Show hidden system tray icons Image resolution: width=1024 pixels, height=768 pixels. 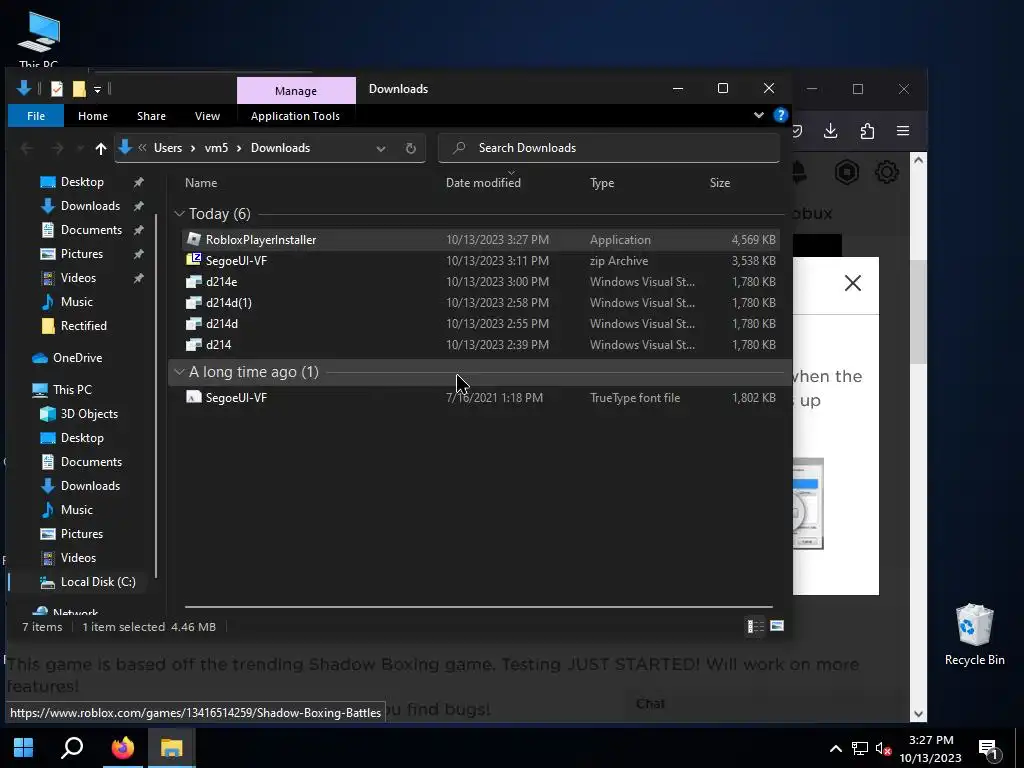835,749
